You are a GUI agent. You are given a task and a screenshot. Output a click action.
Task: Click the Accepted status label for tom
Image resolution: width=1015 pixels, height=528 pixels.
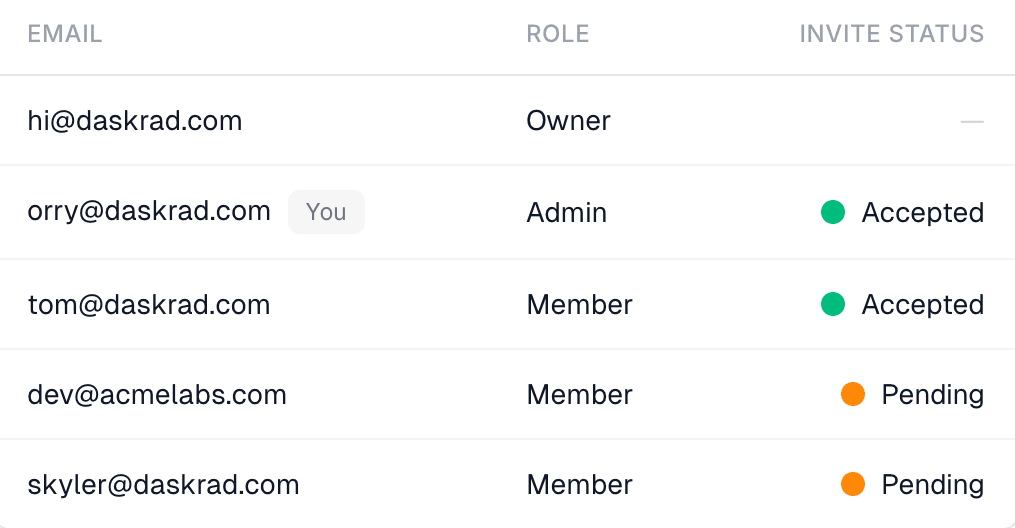(923, 304)
